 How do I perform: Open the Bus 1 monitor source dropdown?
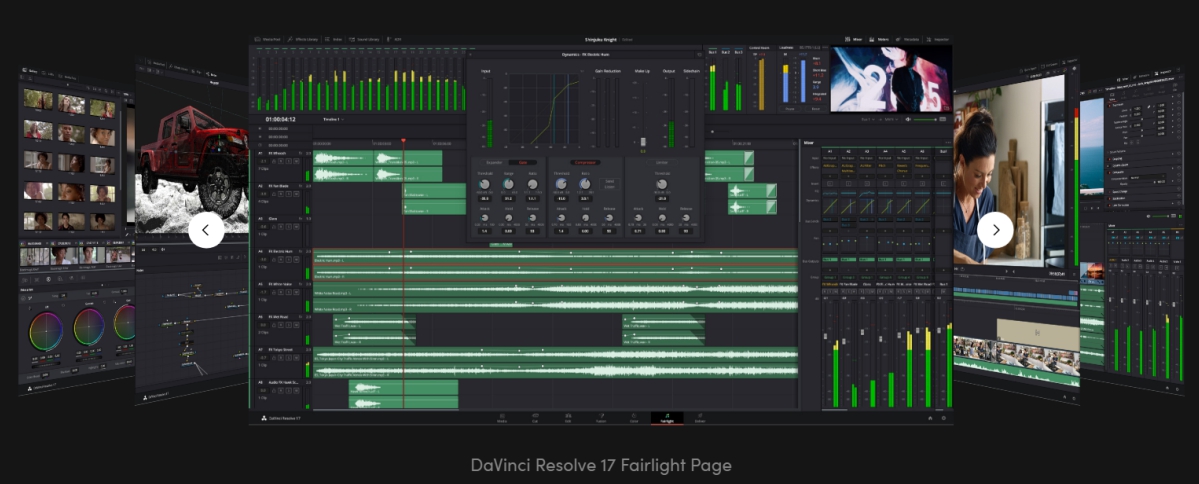click(868, 119)
